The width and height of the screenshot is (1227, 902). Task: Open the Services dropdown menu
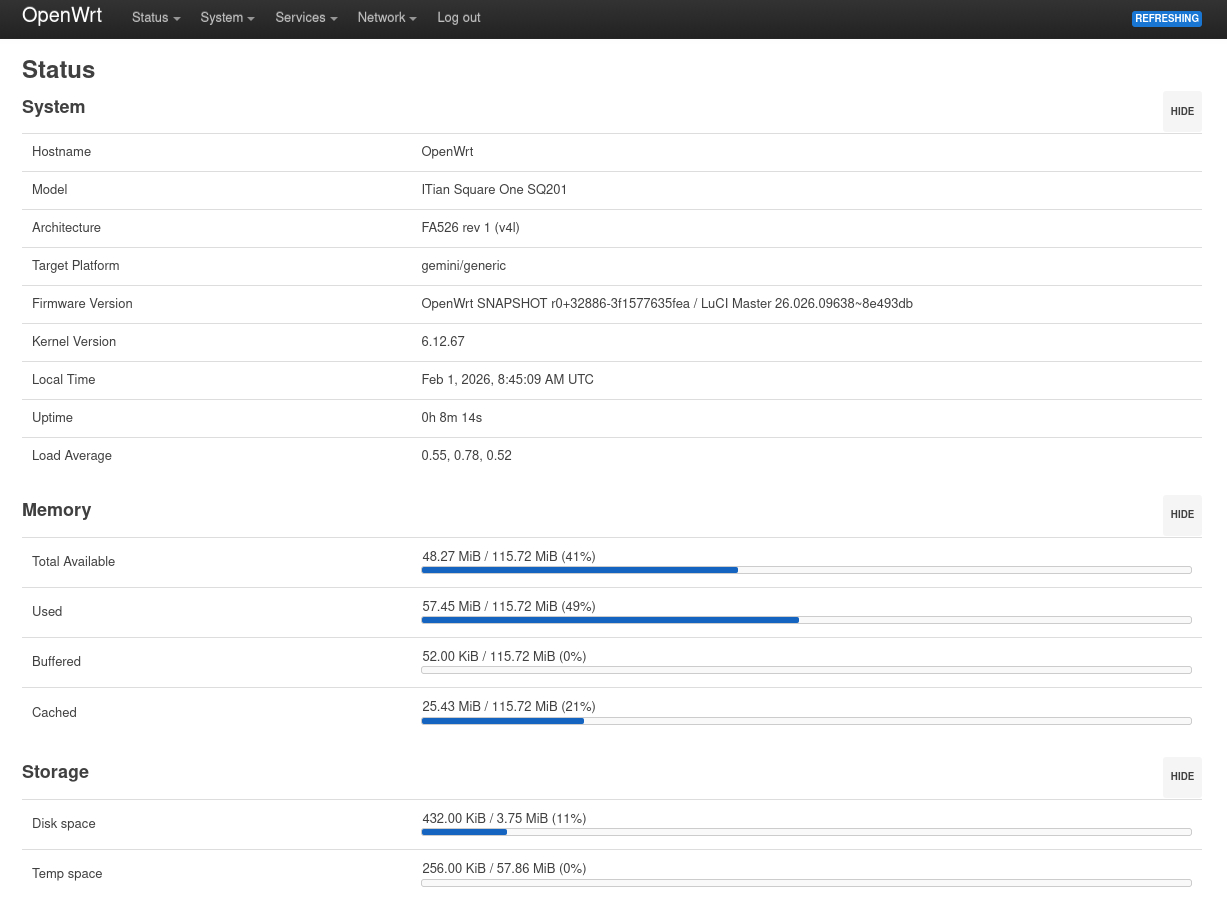306,18
